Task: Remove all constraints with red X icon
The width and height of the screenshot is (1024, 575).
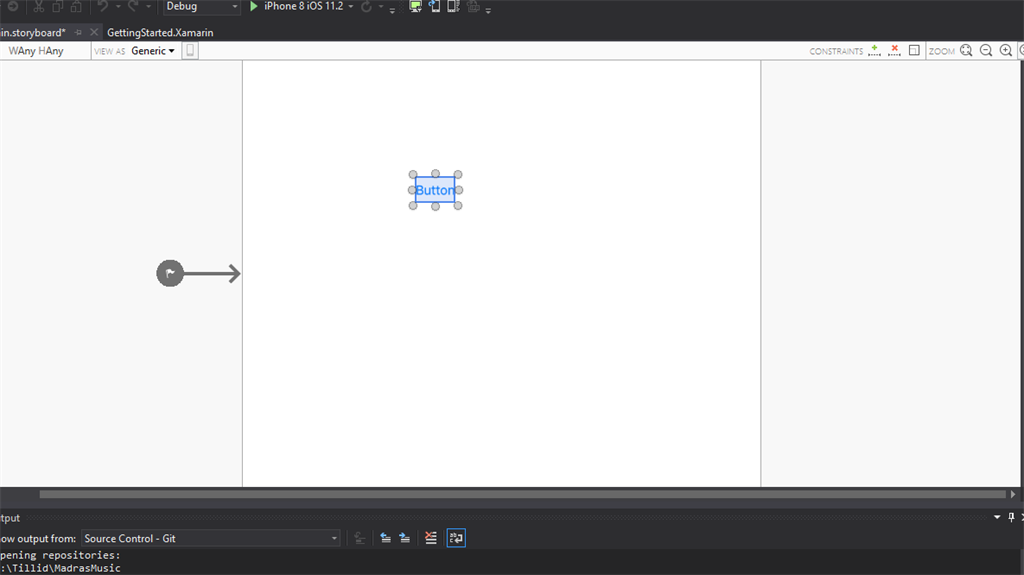Action: 895,51
